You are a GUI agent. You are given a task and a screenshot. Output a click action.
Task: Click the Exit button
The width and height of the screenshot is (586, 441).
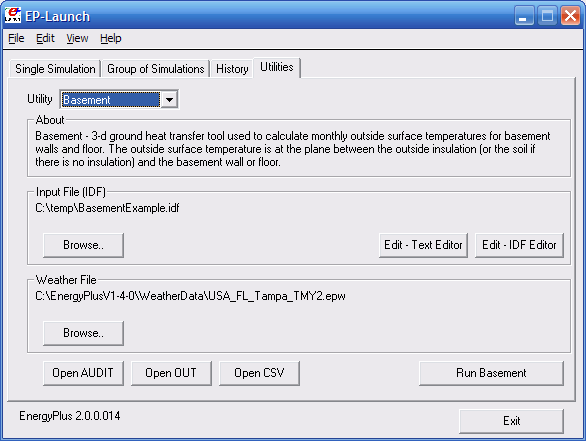pyautogui.click(x=511, y=421)
